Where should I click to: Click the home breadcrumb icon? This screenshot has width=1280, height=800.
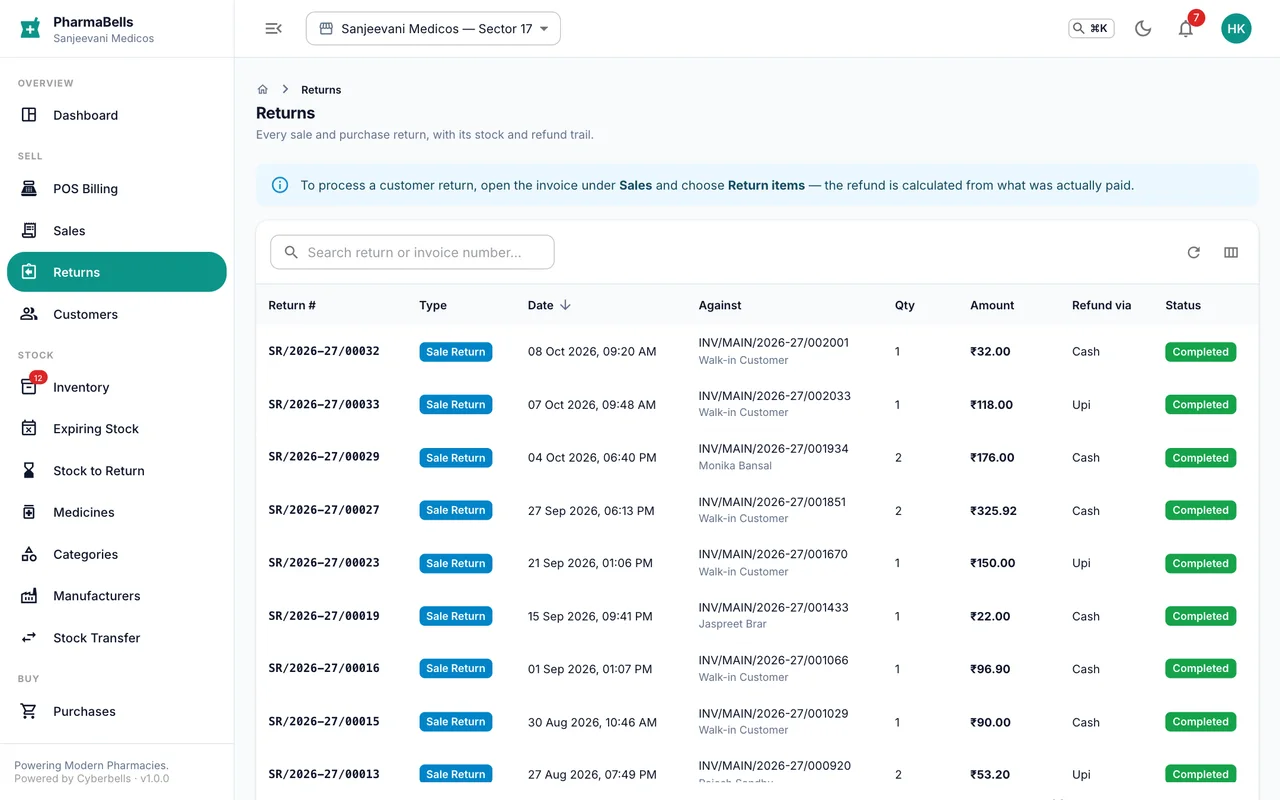click(263, 89)
